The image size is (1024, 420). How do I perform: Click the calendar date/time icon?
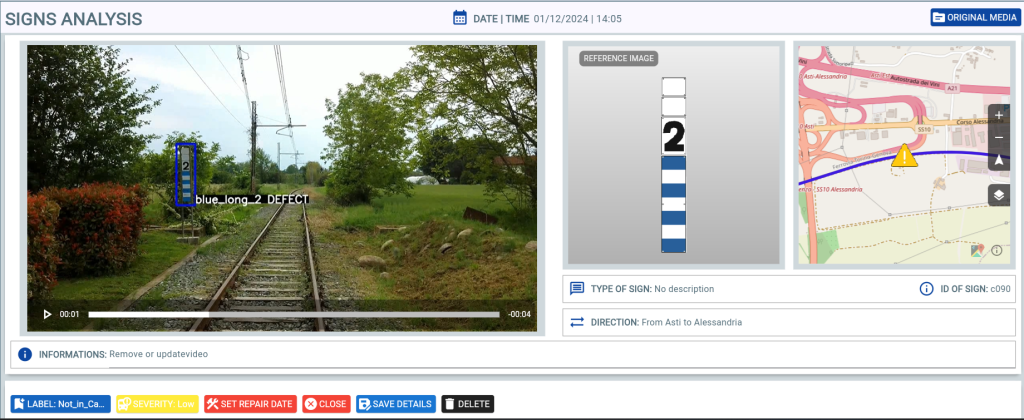(460, 17)
